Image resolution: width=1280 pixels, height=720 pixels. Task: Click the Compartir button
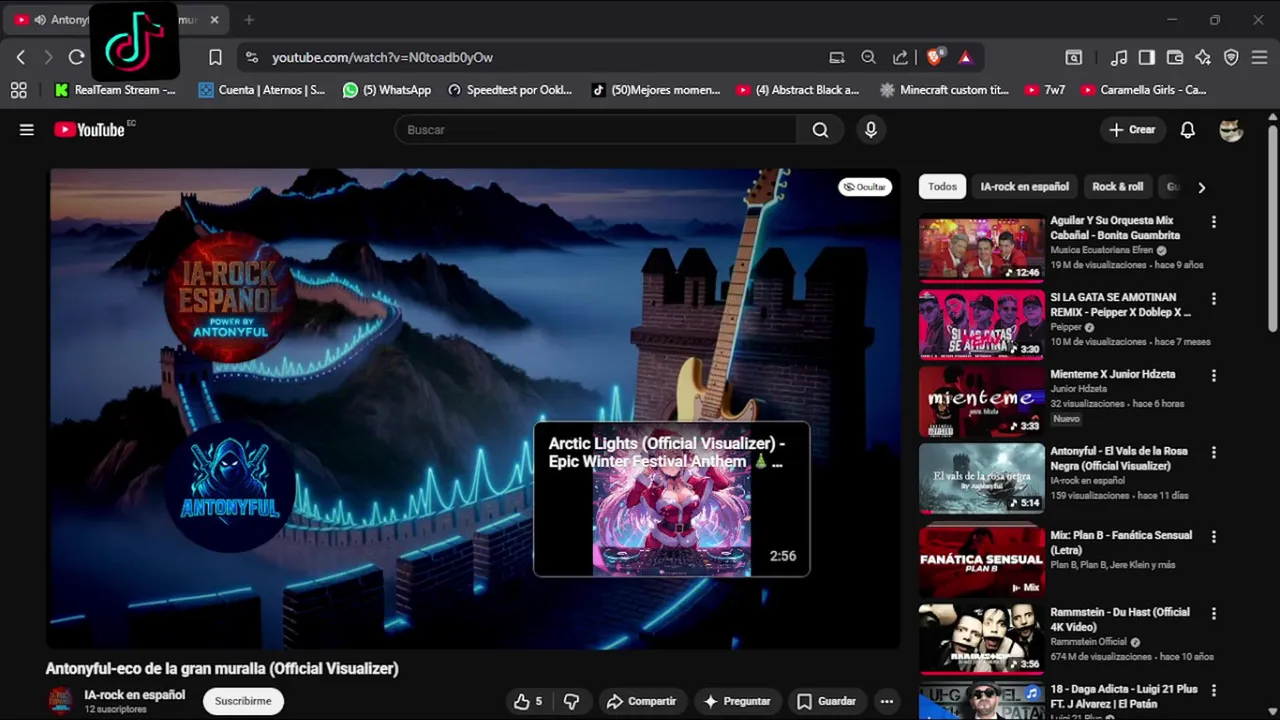pyautogui.click(x=642, y=701)
